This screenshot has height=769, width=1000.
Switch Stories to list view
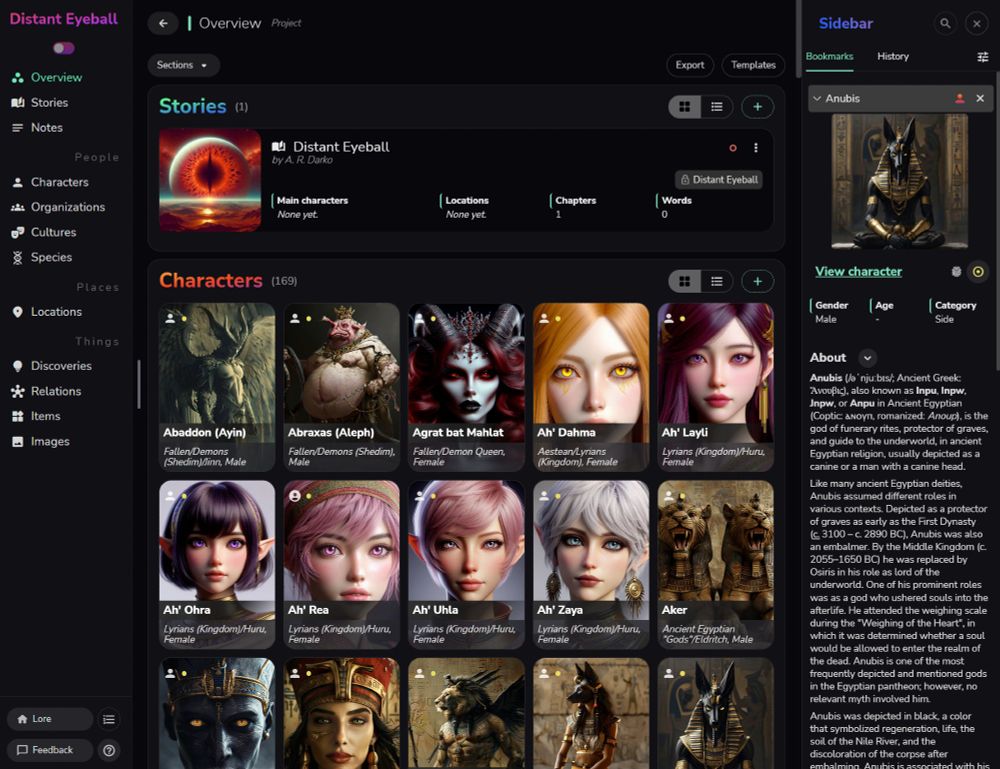coord(717,107)
